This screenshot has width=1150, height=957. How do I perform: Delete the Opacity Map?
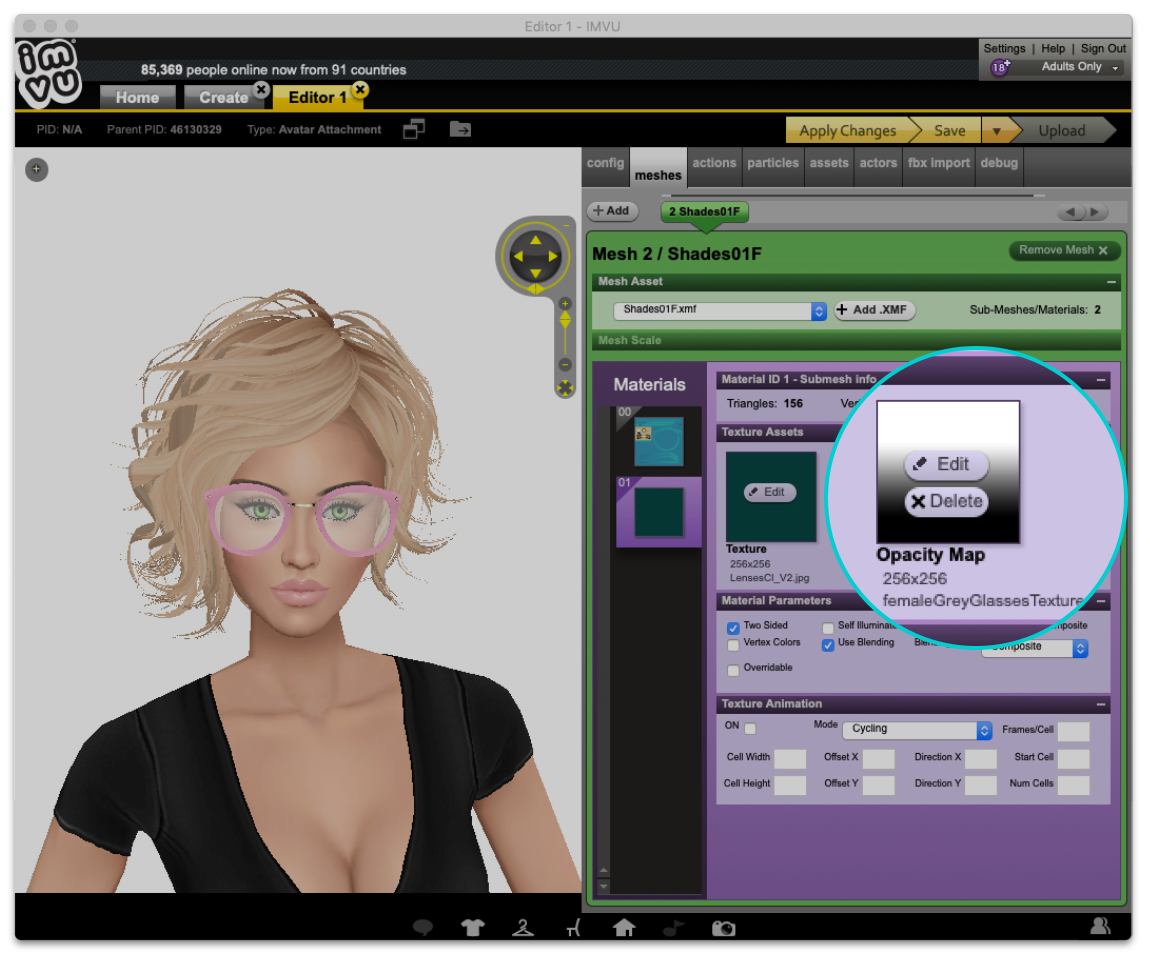pos(947,502)
